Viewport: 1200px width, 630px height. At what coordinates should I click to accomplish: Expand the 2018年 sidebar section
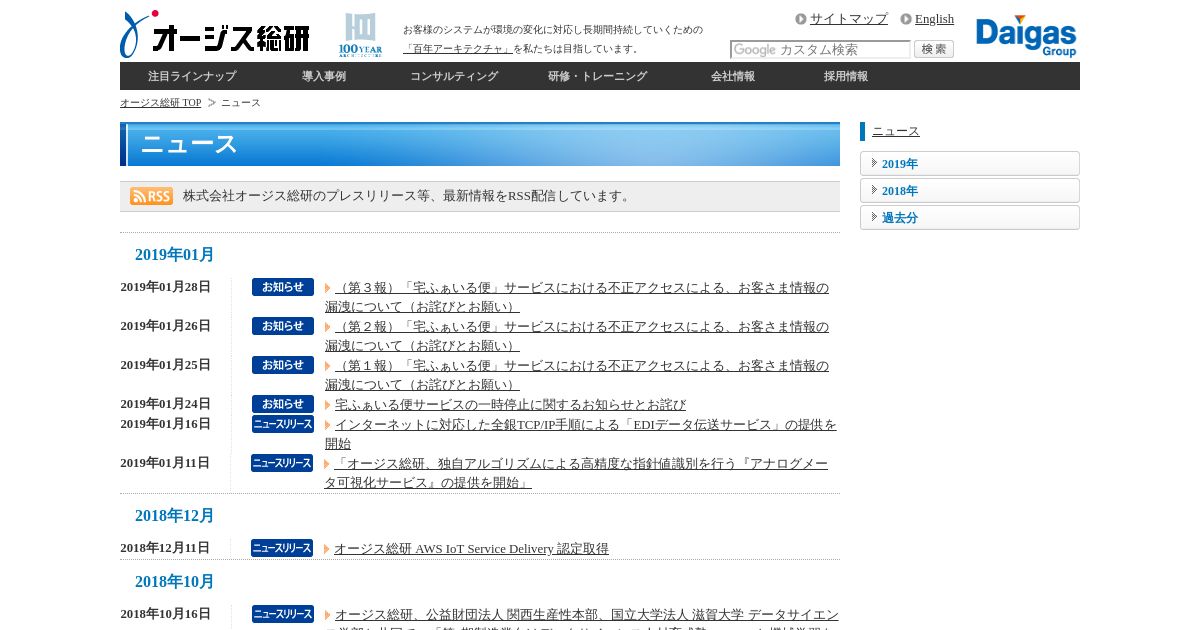coord(970,191)
